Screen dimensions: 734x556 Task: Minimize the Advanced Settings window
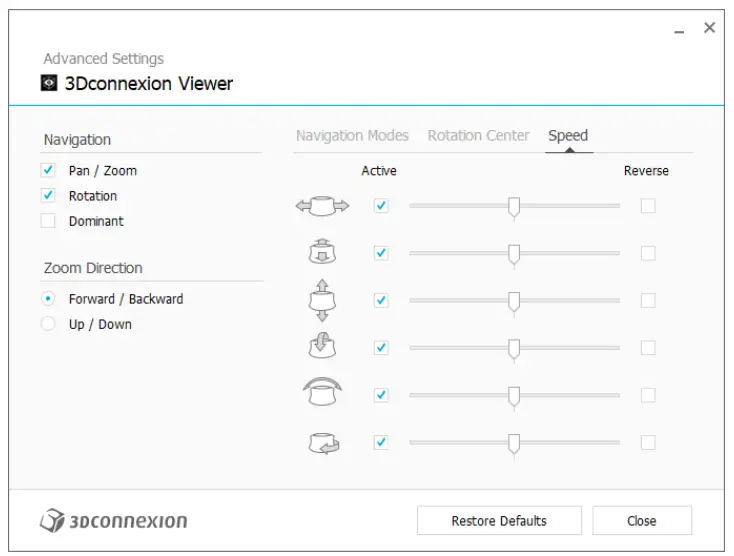click(x=680, y=30)
